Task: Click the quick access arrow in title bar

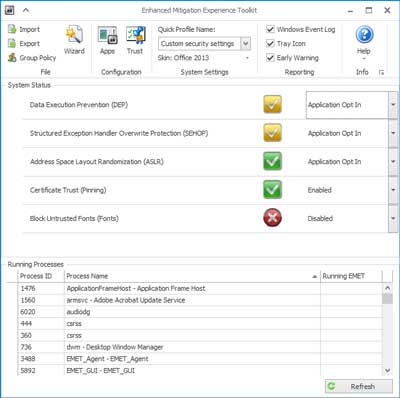Action: tap(26, 10)
